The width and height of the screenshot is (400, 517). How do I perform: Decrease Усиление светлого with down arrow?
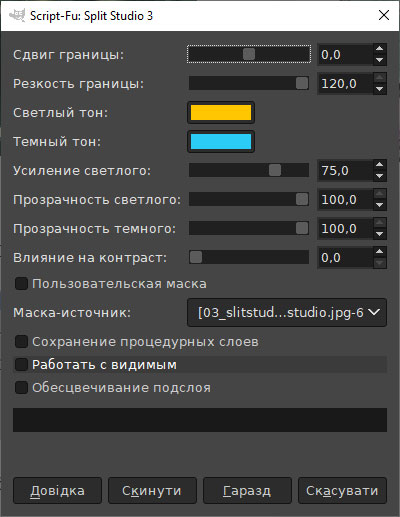click(x=379, y=176)
